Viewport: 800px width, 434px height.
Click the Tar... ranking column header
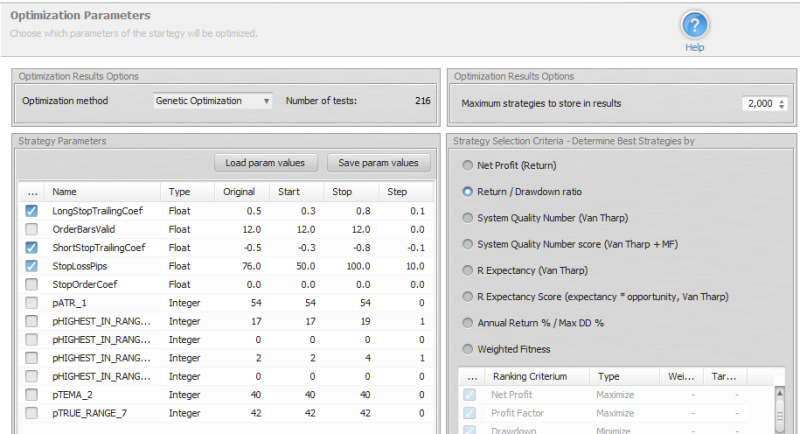(724, 376)
